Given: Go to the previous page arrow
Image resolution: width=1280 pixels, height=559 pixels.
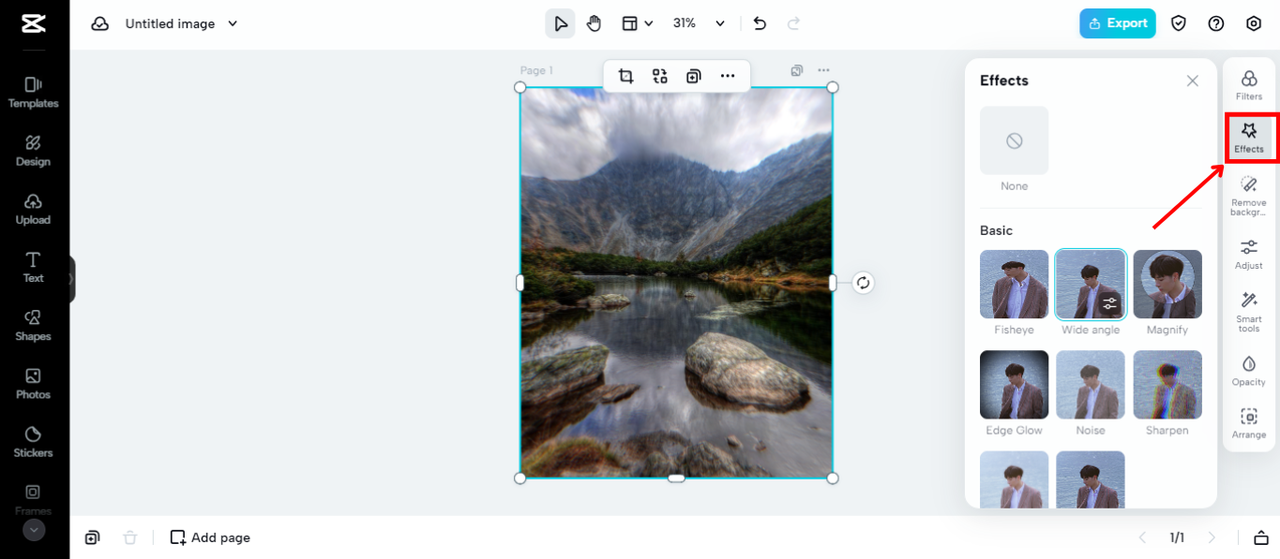Looking at the screenshot, I should 1143,537.
